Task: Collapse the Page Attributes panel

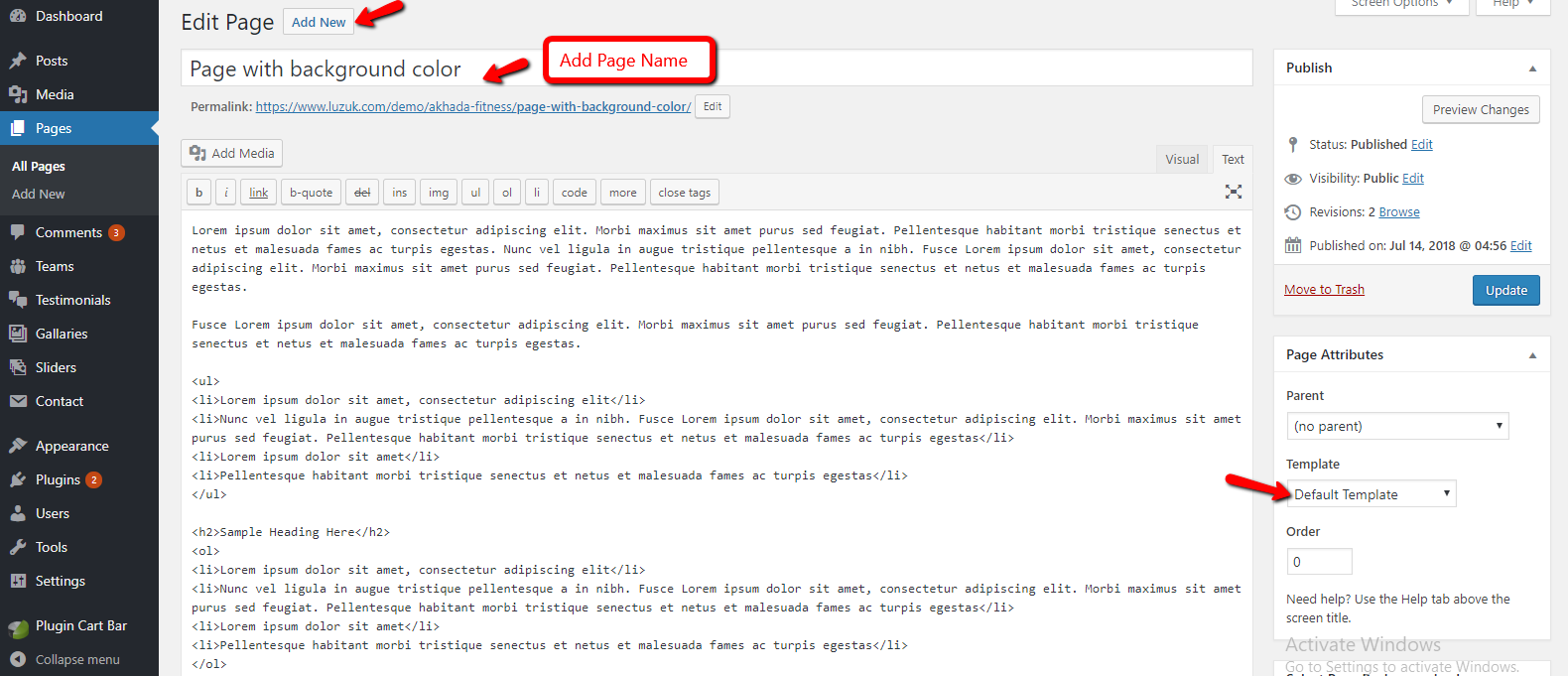Action: (x=1532, y=355)
